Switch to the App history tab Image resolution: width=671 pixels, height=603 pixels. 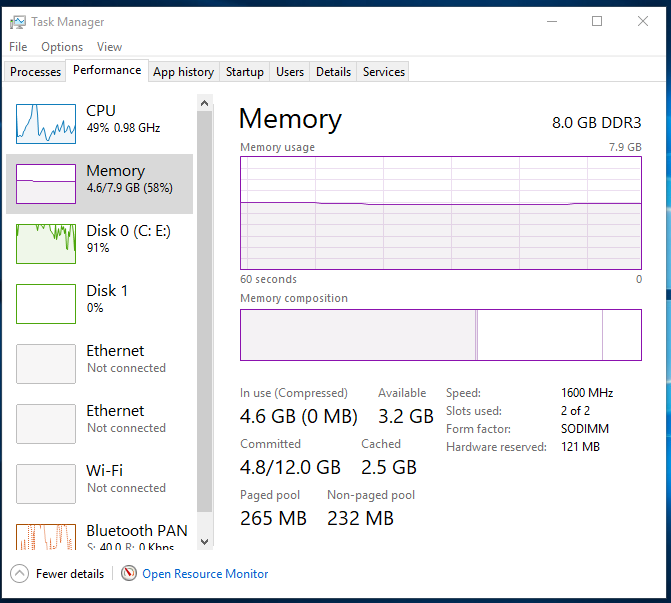click(183, 72)
